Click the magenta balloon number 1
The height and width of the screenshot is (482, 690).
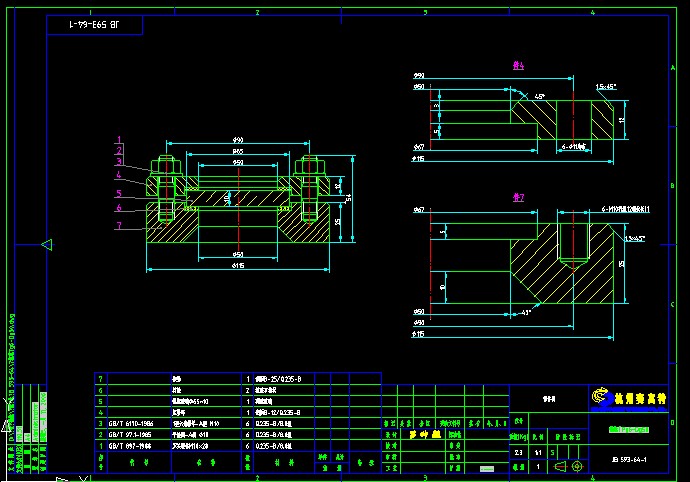pyautogui.click(x=119, y=140)
